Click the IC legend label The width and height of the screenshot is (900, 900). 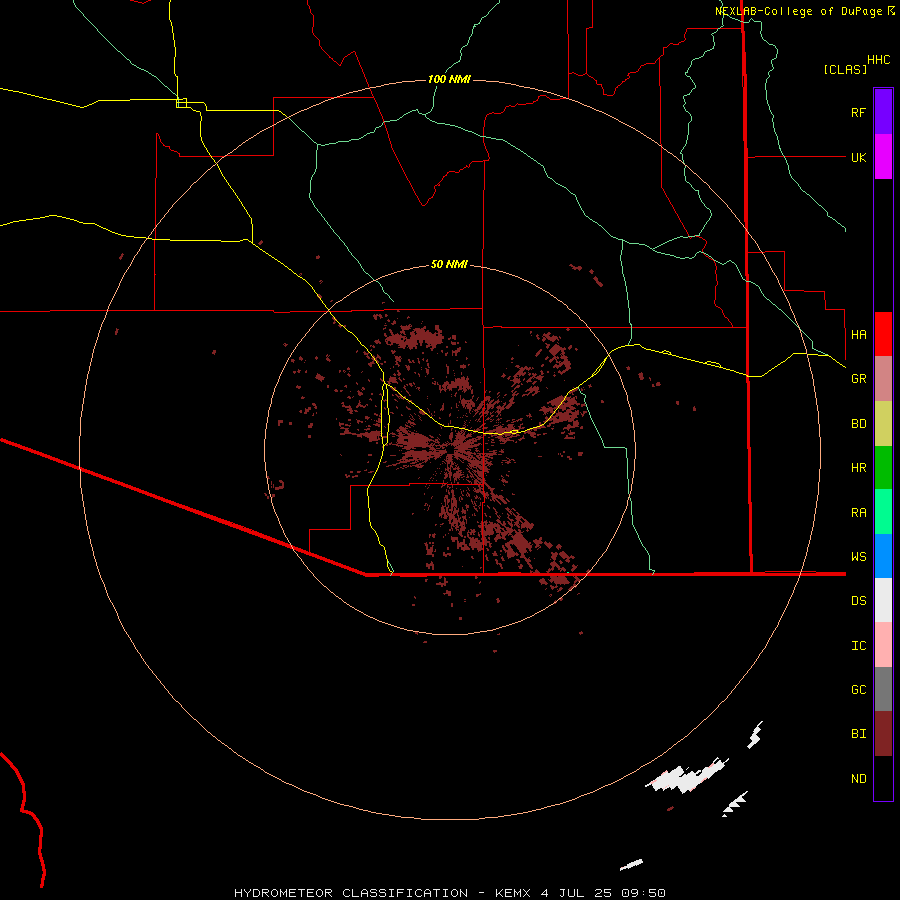pyautogui.click(x=858, y=646)
